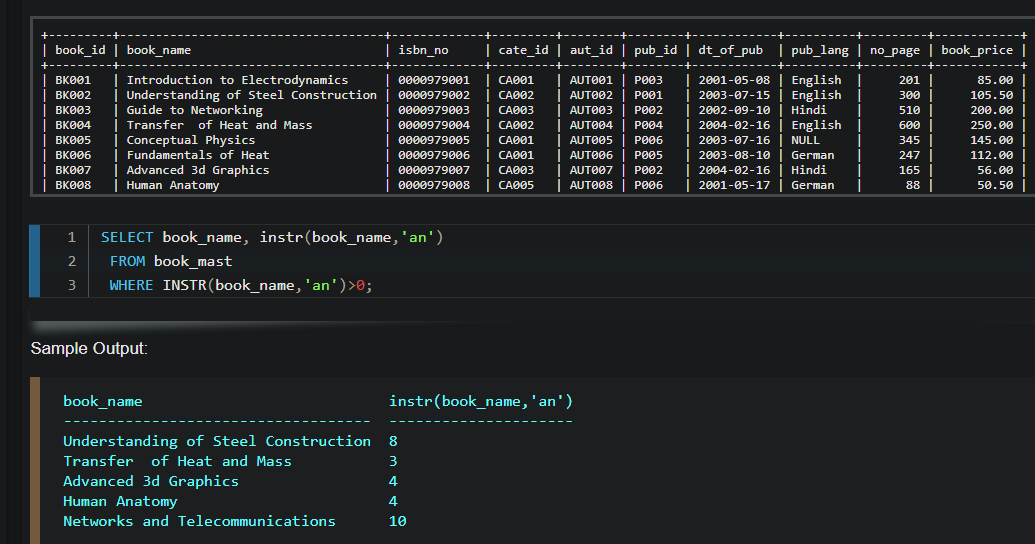Click the book_id column header
The width and height of the screenshot is (1035, 544).
(80, 50)
